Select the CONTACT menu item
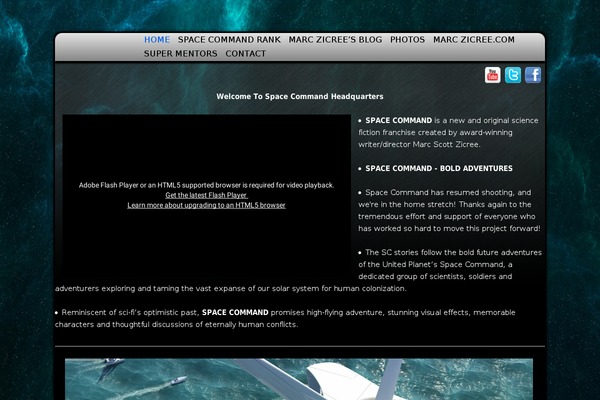The height and width of the screenshot is (400, 600). [x=246, y=53]
